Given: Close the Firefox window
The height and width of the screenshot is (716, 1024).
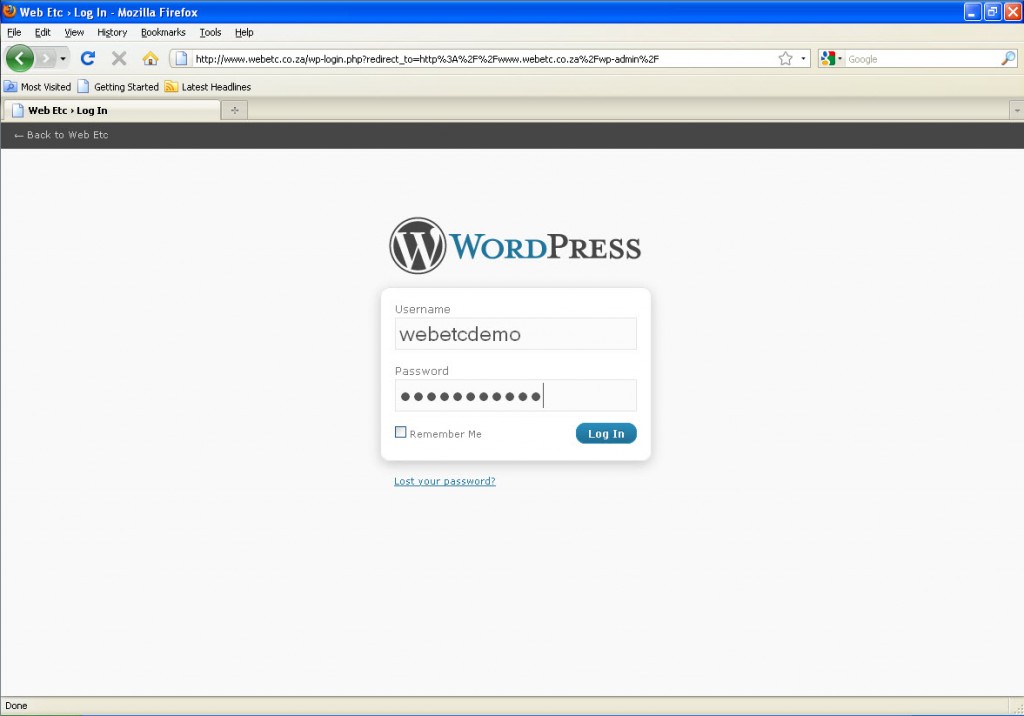Looking at the screenshot, I should click(1013, 12).
